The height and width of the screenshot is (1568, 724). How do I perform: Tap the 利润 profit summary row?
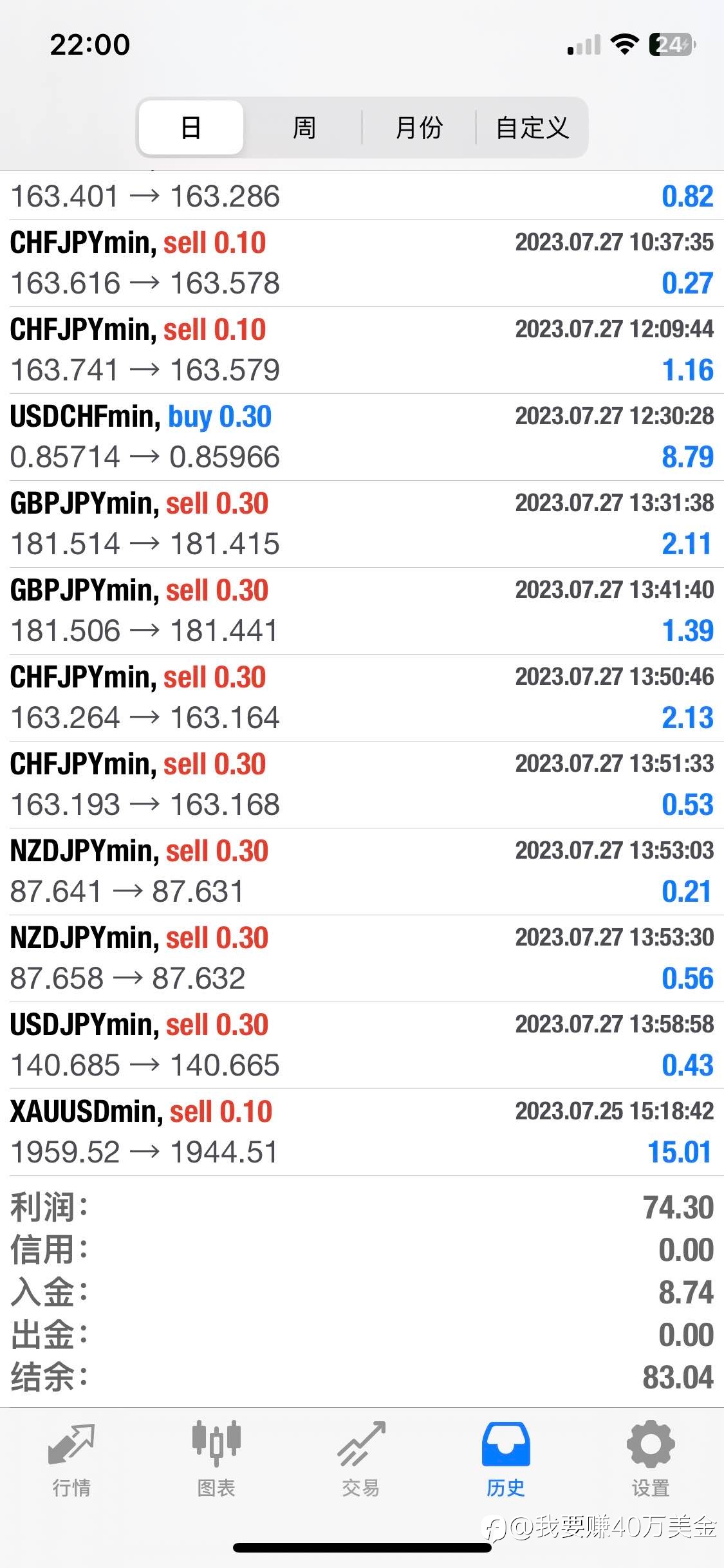click(x=362, y=1208)
